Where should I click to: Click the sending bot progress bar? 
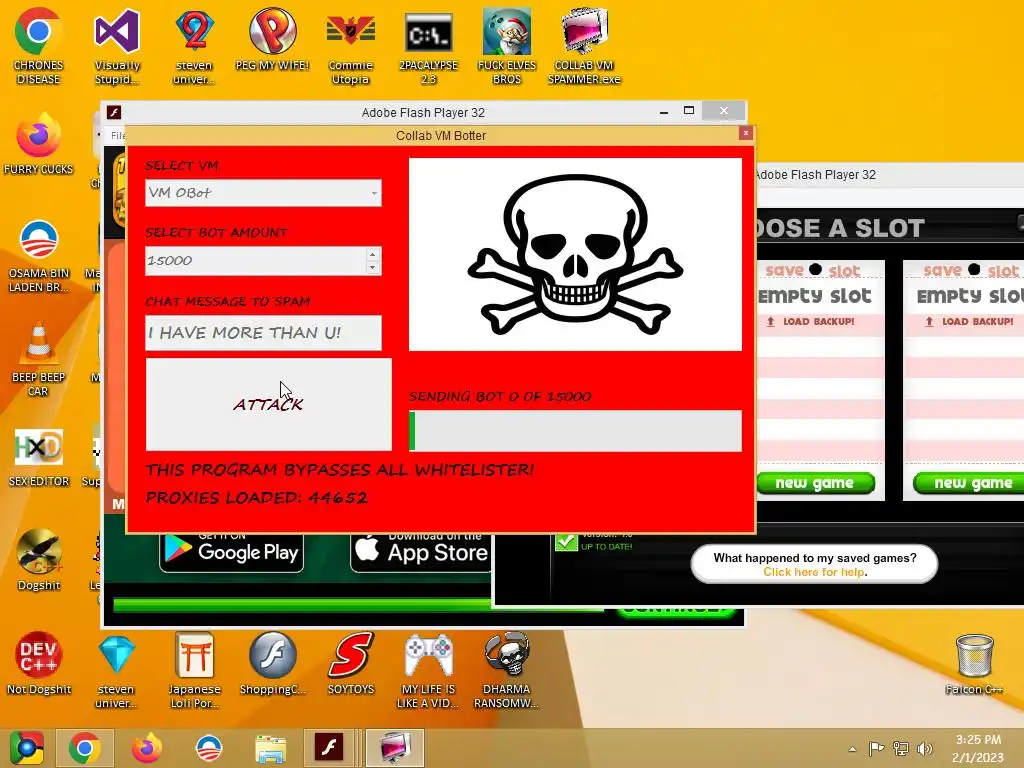click(575, 430)
